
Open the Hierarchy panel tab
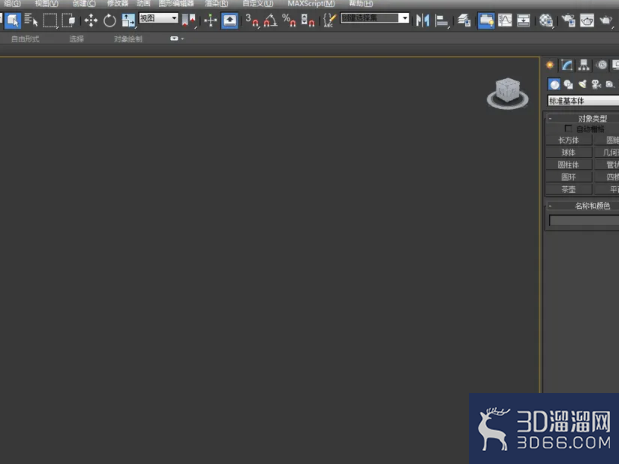[x=583, y=65]
